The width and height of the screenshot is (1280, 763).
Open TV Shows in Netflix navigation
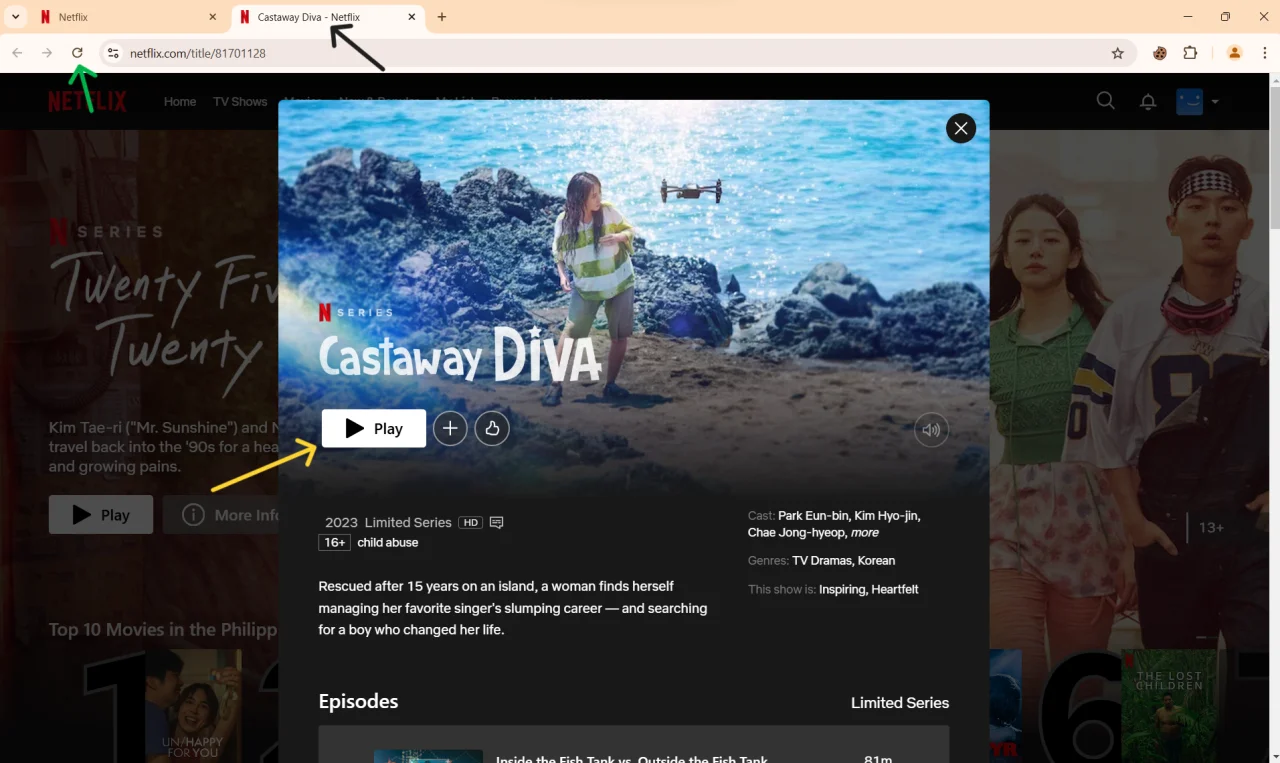(240, 101)
